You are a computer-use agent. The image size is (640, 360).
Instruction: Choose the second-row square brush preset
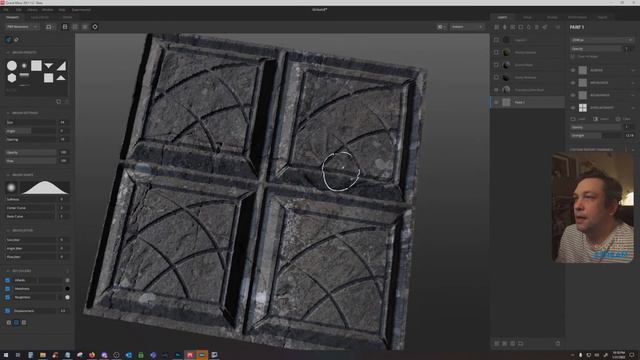(x=49, y=78)
